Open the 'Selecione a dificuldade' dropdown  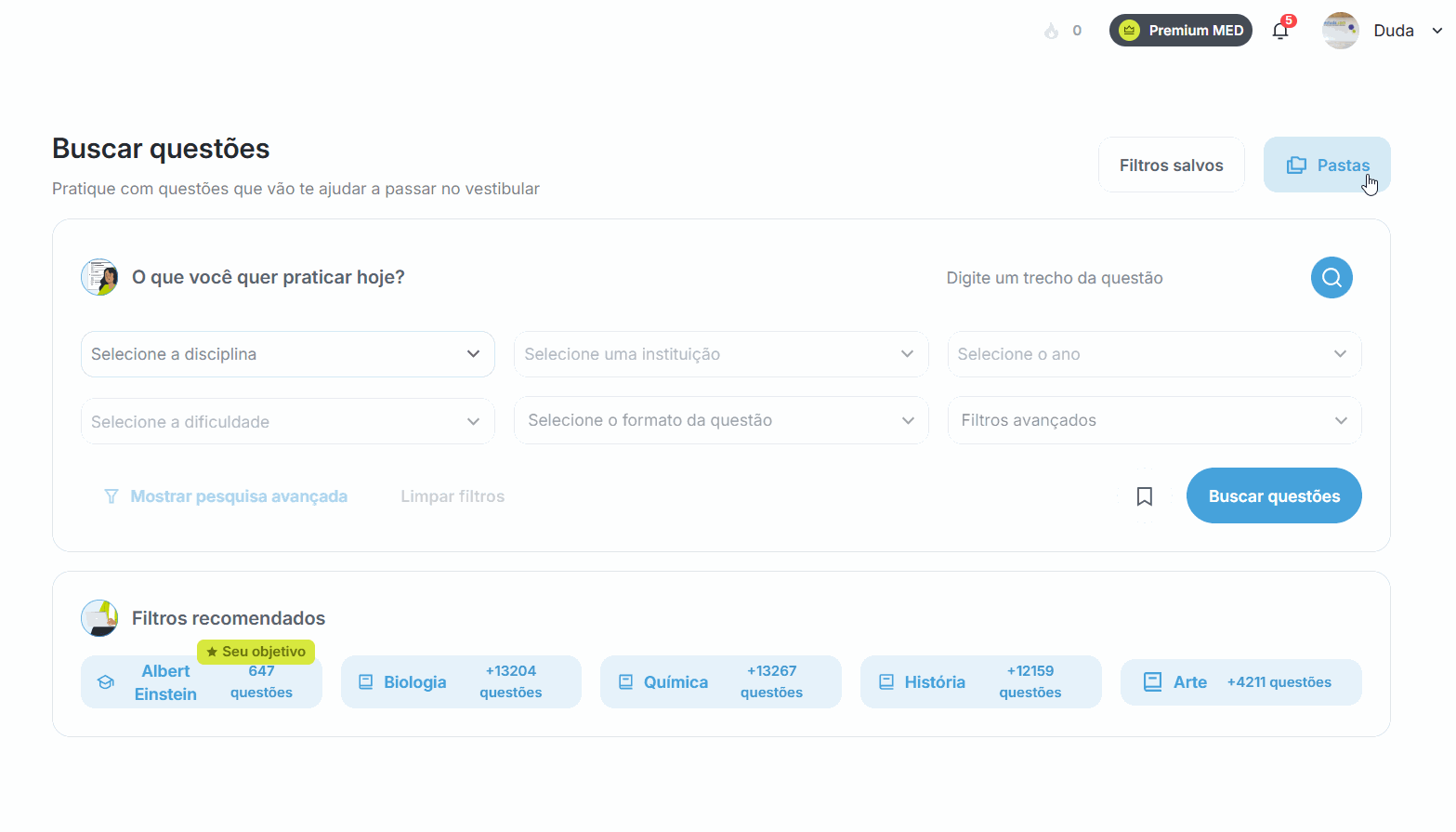tap(288, 421)
